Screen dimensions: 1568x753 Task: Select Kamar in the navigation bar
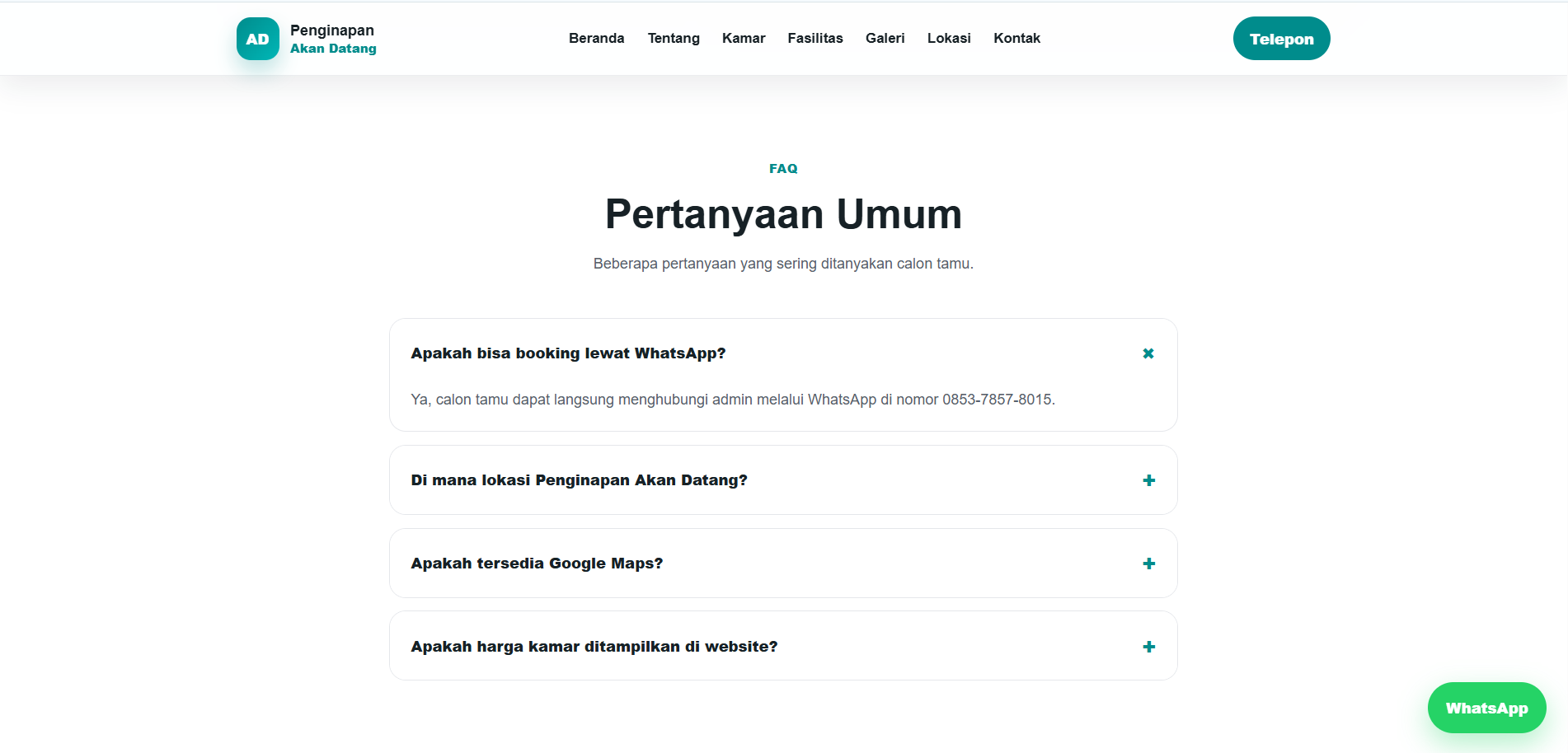pos(744,38)
